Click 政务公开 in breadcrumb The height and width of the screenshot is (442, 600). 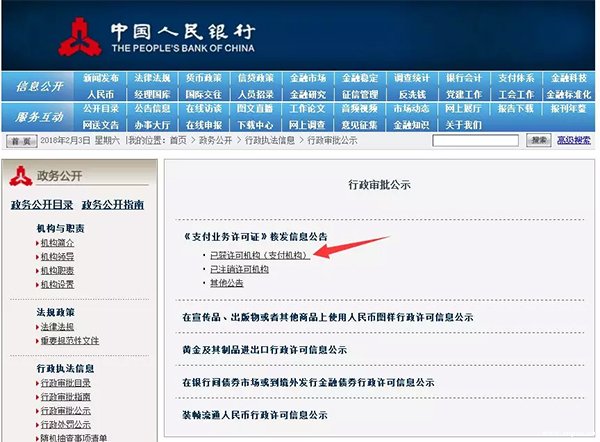(215, 140)
